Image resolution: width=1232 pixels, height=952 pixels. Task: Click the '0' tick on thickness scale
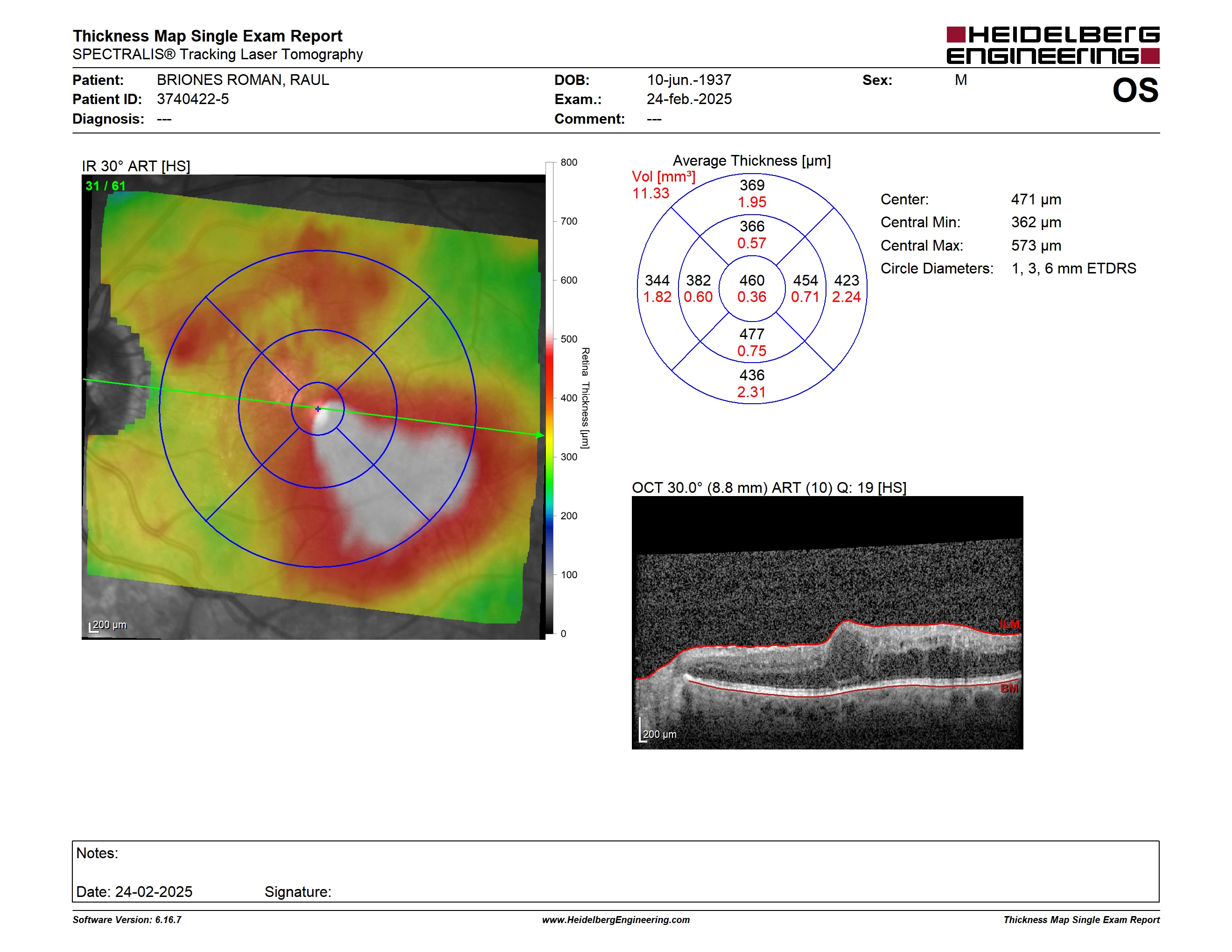click(x=563, y=633)
